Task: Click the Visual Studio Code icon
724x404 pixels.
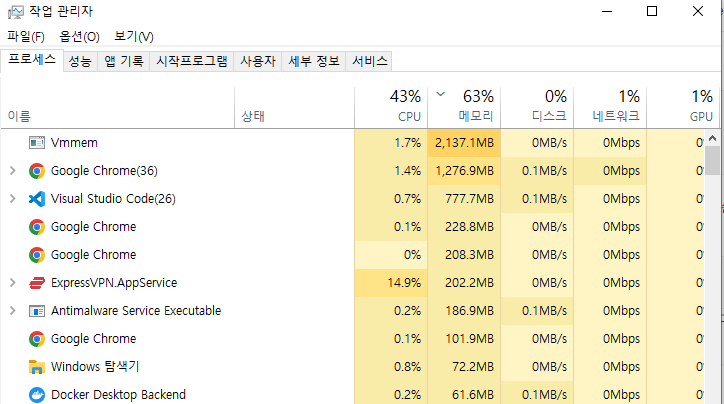Action: pos(37,199)
